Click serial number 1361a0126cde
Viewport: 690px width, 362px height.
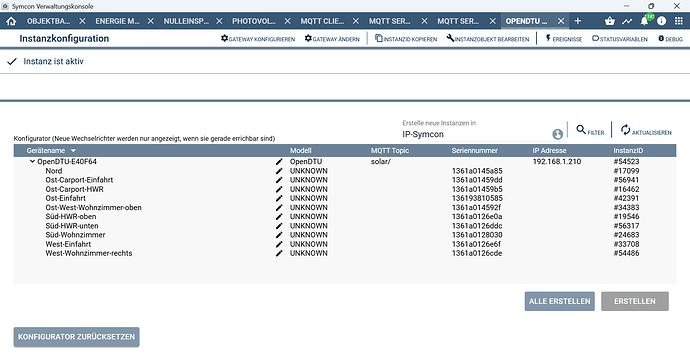coord(477,253)
